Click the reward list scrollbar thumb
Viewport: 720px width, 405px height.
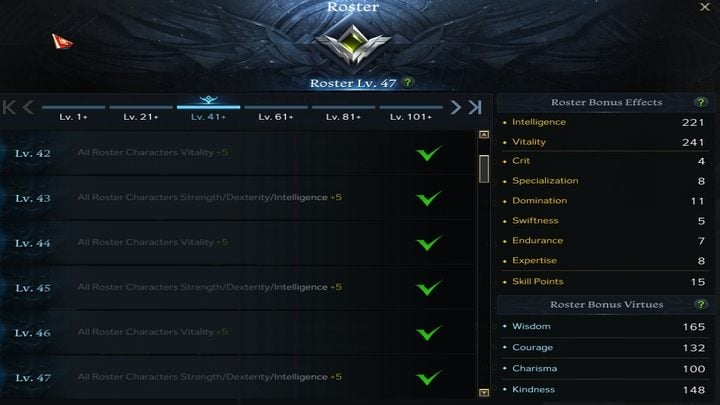tap(484, 169)
